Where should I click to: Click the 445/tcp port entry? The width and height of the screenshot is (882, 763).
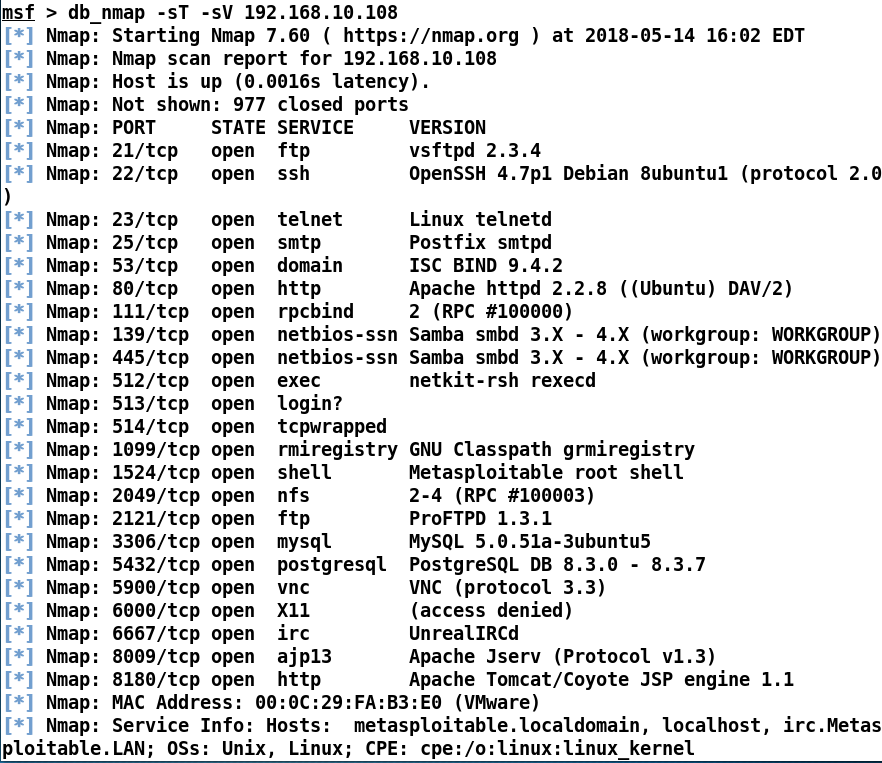coord(150,358)
